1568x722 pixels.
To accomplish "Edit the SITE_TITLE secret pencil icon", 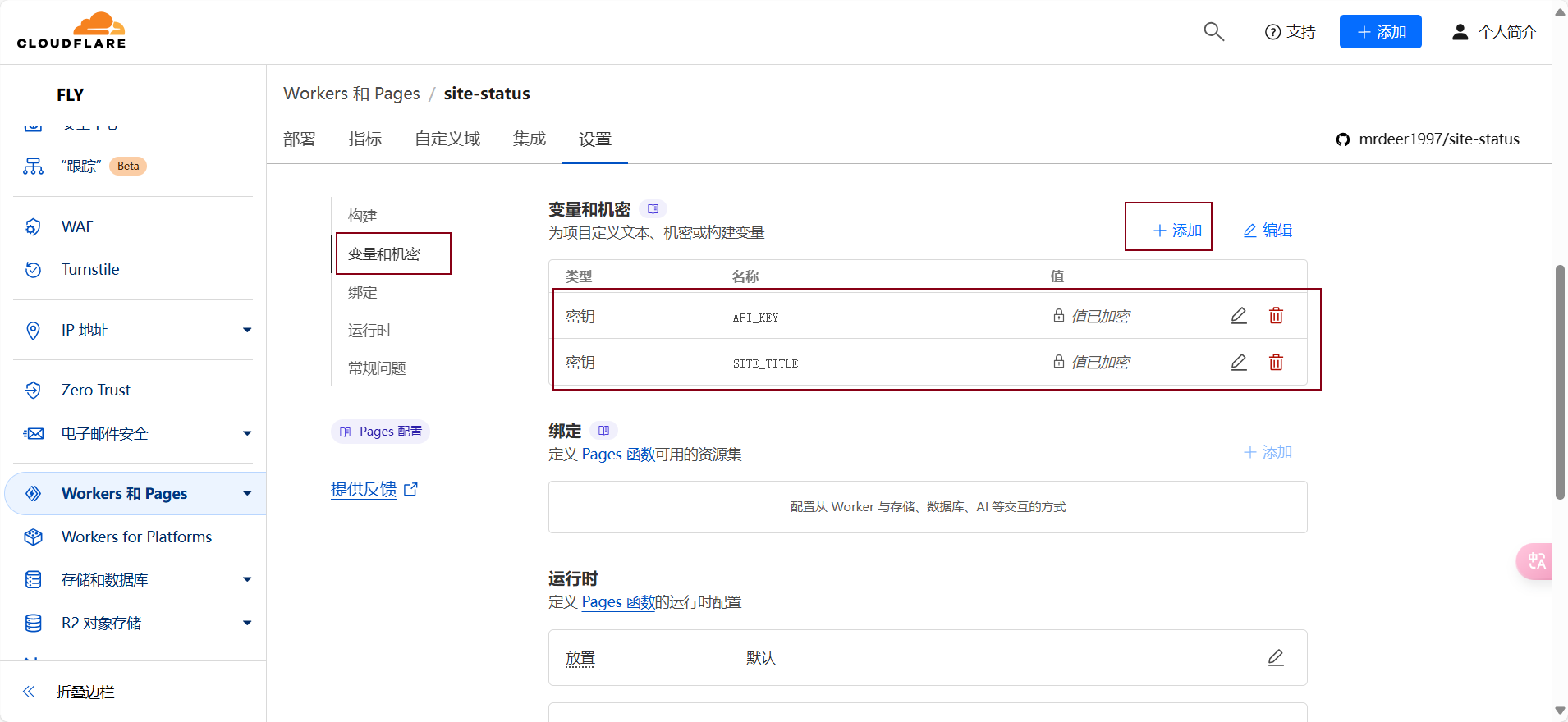I will (1239, 362).
